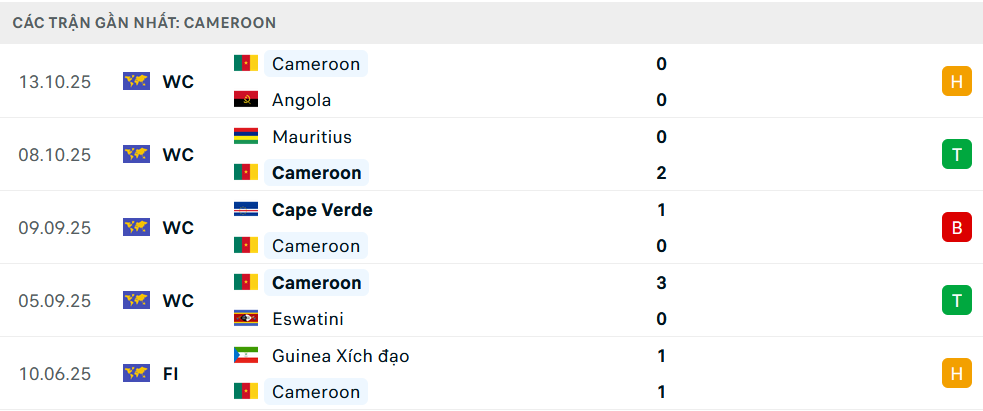Click the Mauritius flag icon
983x411 pixels.
click(x=245, y=137)
